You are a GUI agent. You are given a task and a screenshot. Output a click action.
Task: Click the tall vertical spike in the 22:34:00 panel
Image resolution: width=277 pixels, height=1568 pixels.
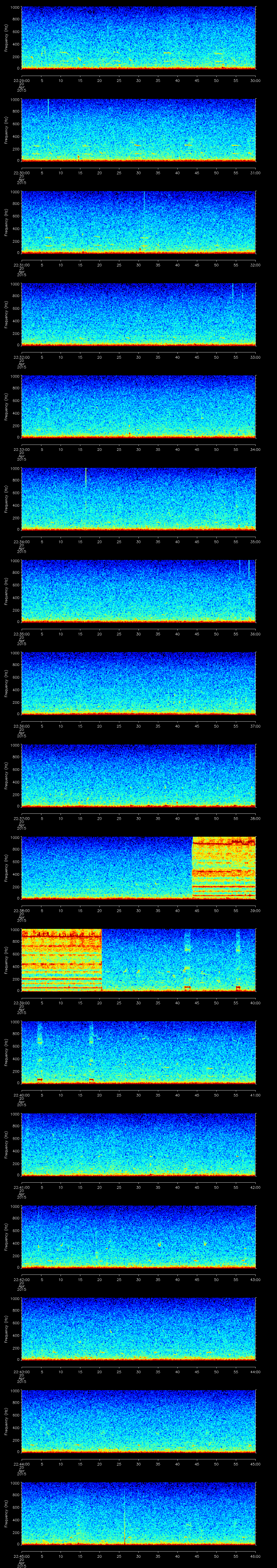coord(86,478)
